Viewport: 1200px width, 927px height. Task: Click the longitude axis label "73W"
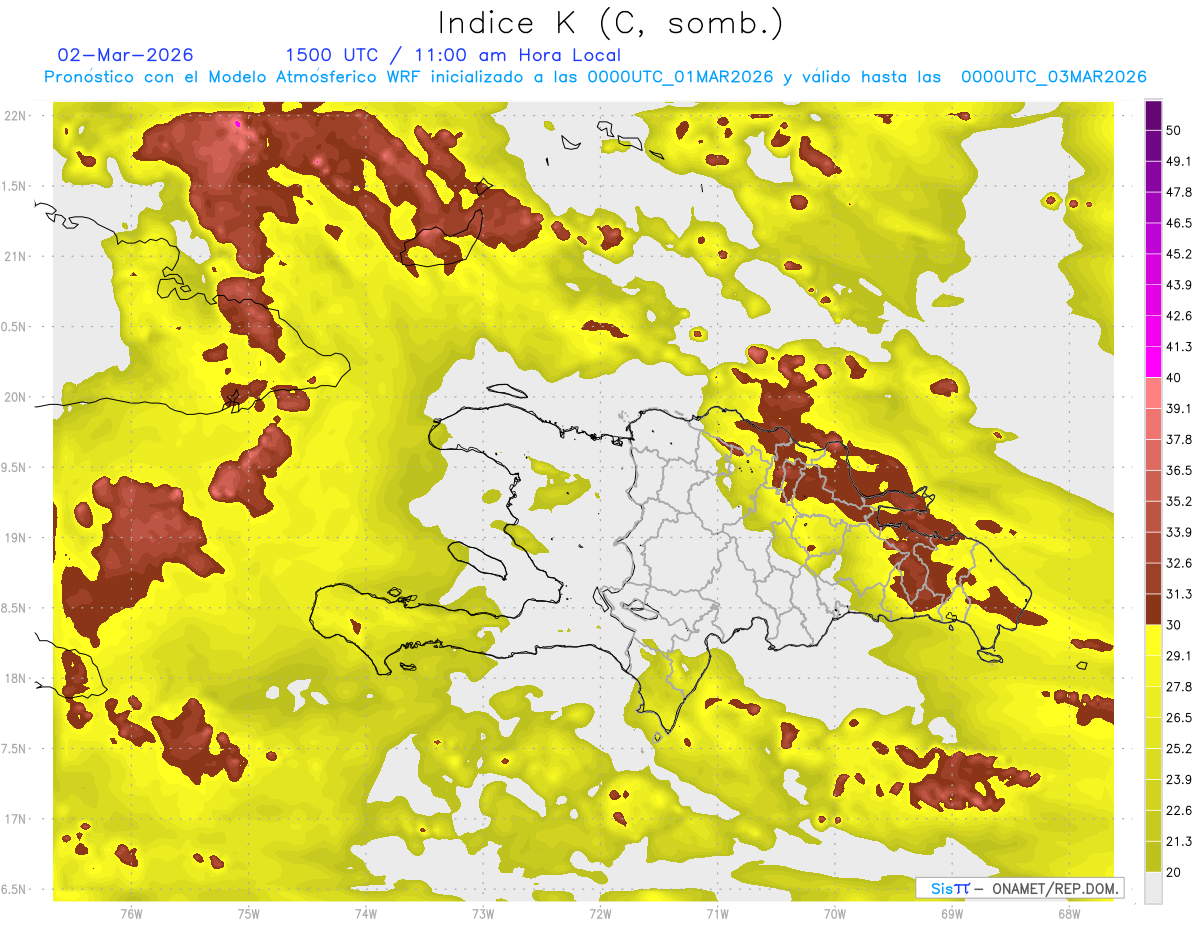483,914
